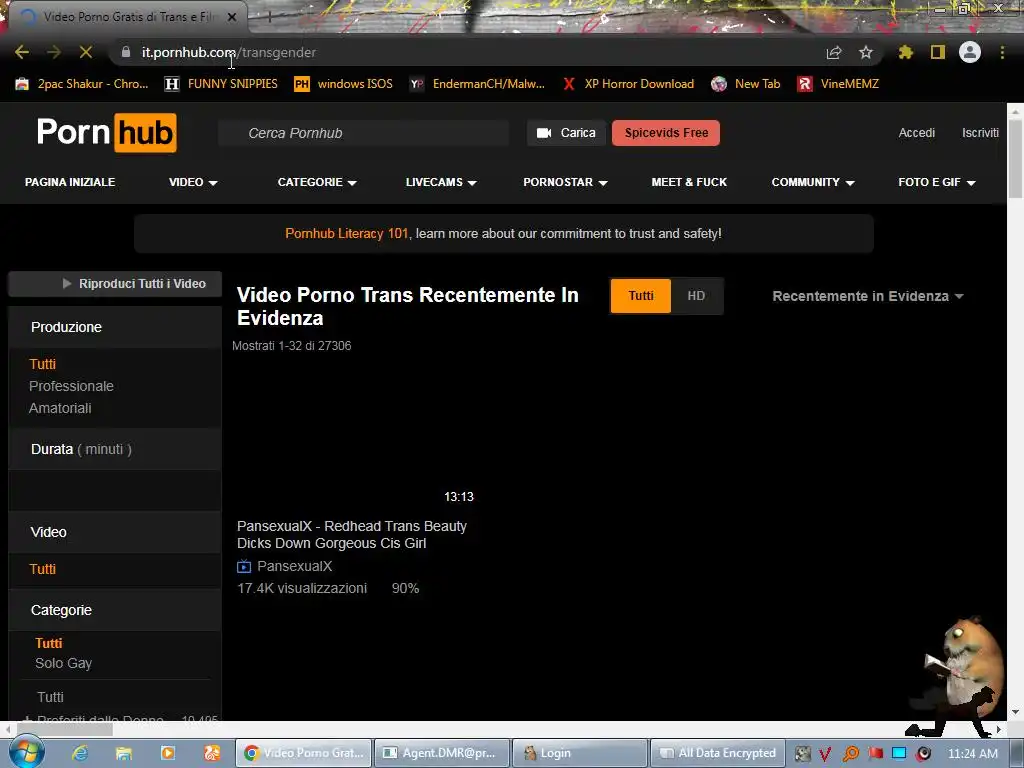Bookmark this page with the star icon
1024x768 pixels.
[866, 52]
